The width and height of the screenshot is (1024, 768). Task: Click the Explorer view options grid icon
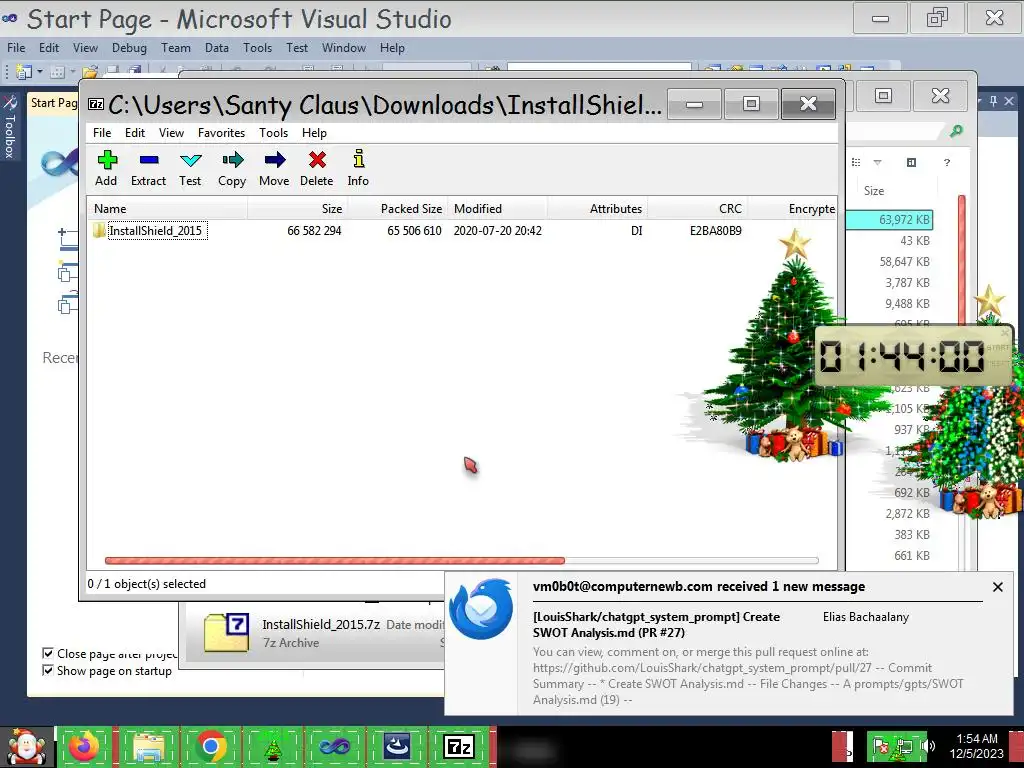856,162
